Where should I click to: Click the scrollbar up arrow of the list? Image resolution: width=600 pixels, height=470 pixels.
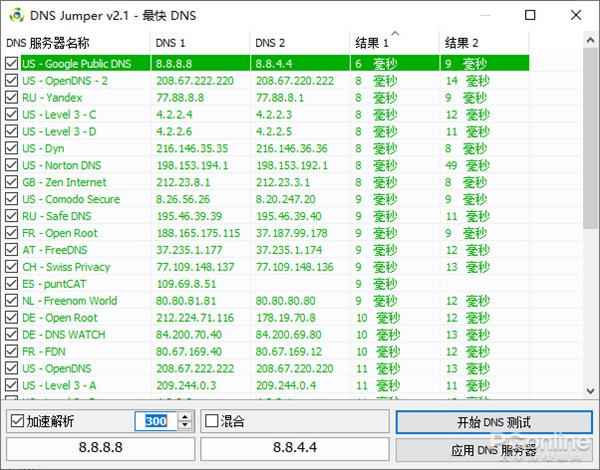pyautogui.click(x=590, y=40)
